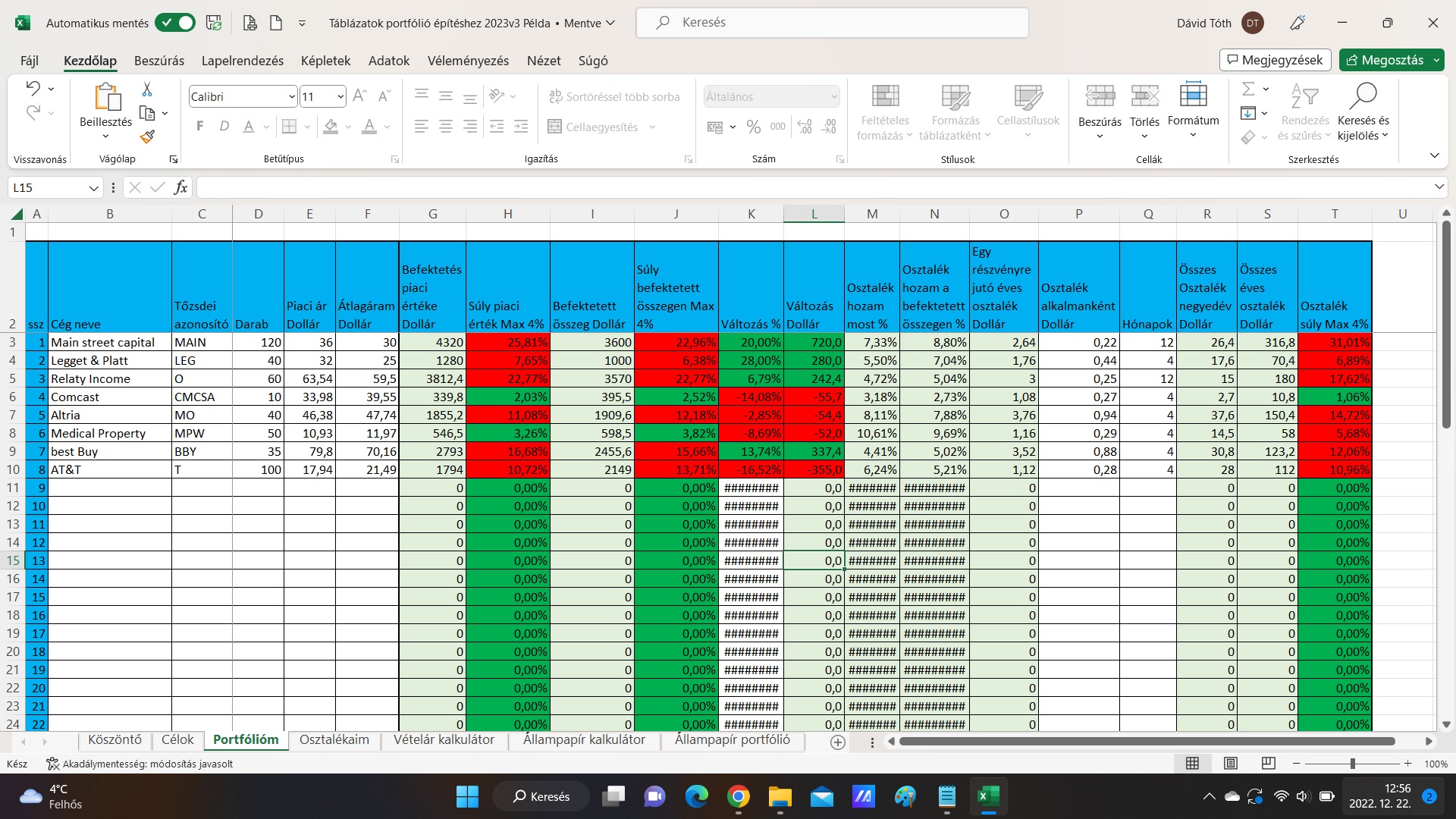Click the zoom slider handle
The height and width of the screenshot is (819, 1456).
point(1352,763)
